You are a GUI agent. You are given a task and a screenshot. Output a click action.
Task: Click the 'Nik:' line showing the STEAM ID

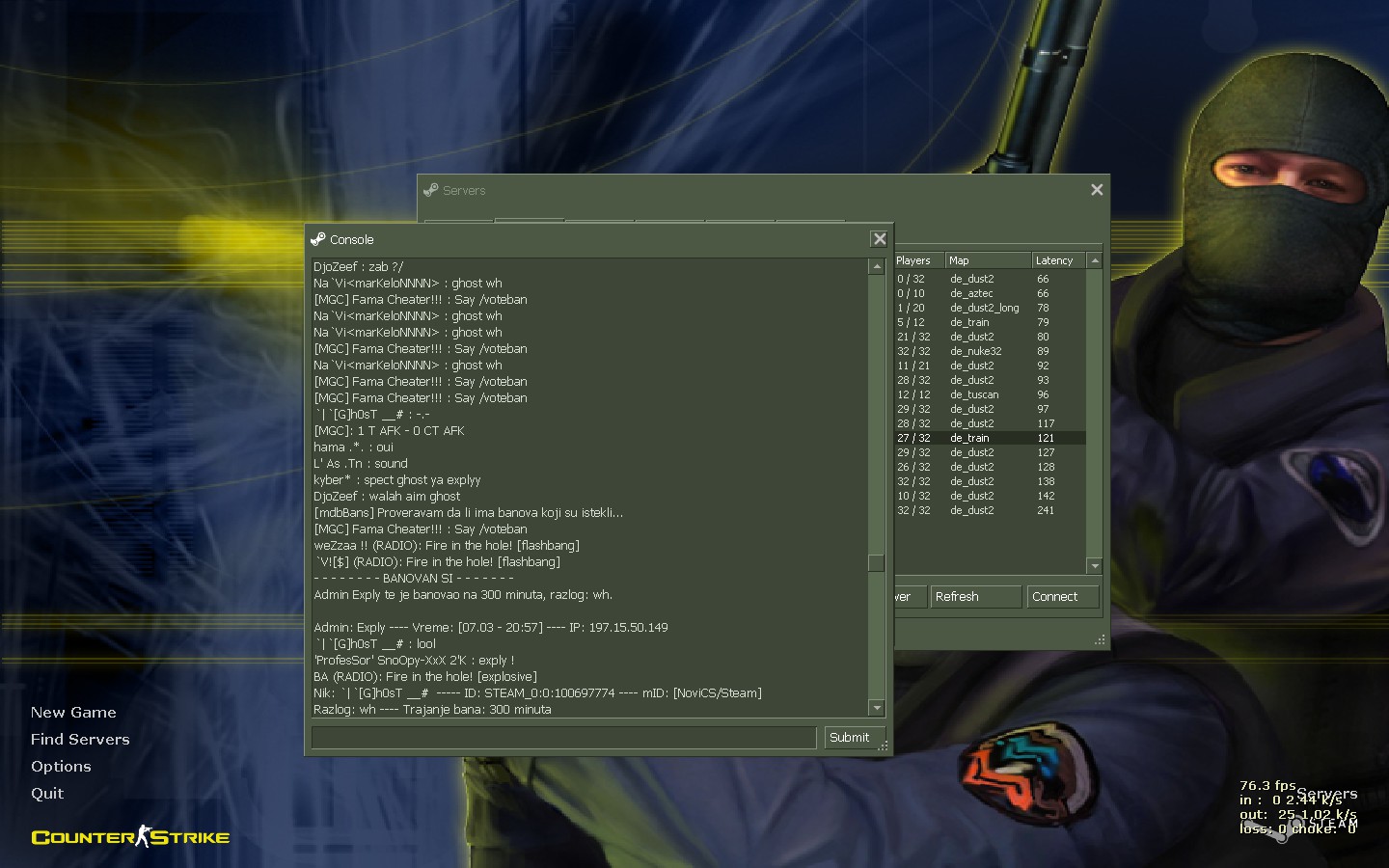[x=538, y=693]
